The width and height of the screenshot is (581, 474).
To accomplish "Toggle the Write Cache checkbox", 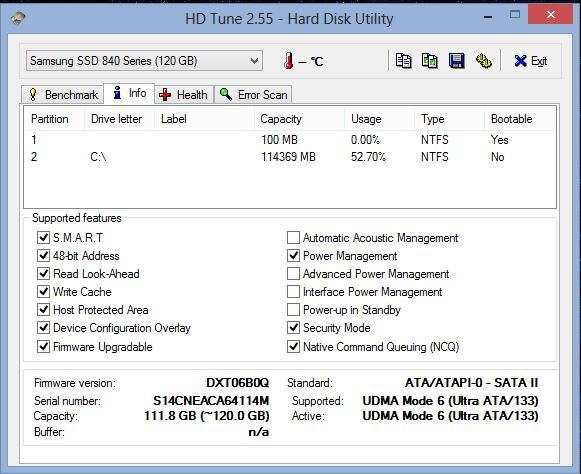I will [x=43, y=292].
